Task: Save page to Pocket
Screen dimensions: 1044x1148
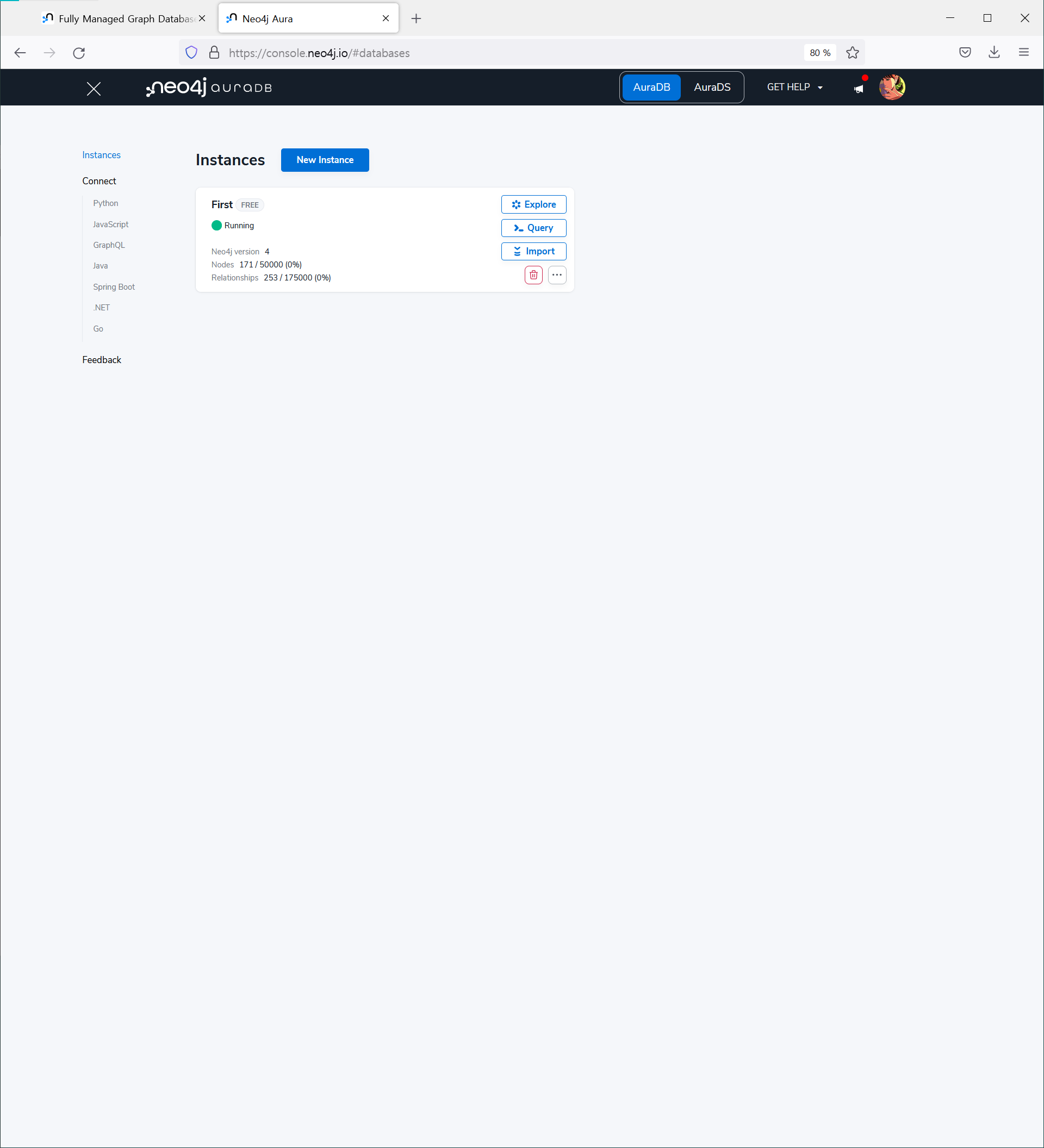Action: pos(964,52)
